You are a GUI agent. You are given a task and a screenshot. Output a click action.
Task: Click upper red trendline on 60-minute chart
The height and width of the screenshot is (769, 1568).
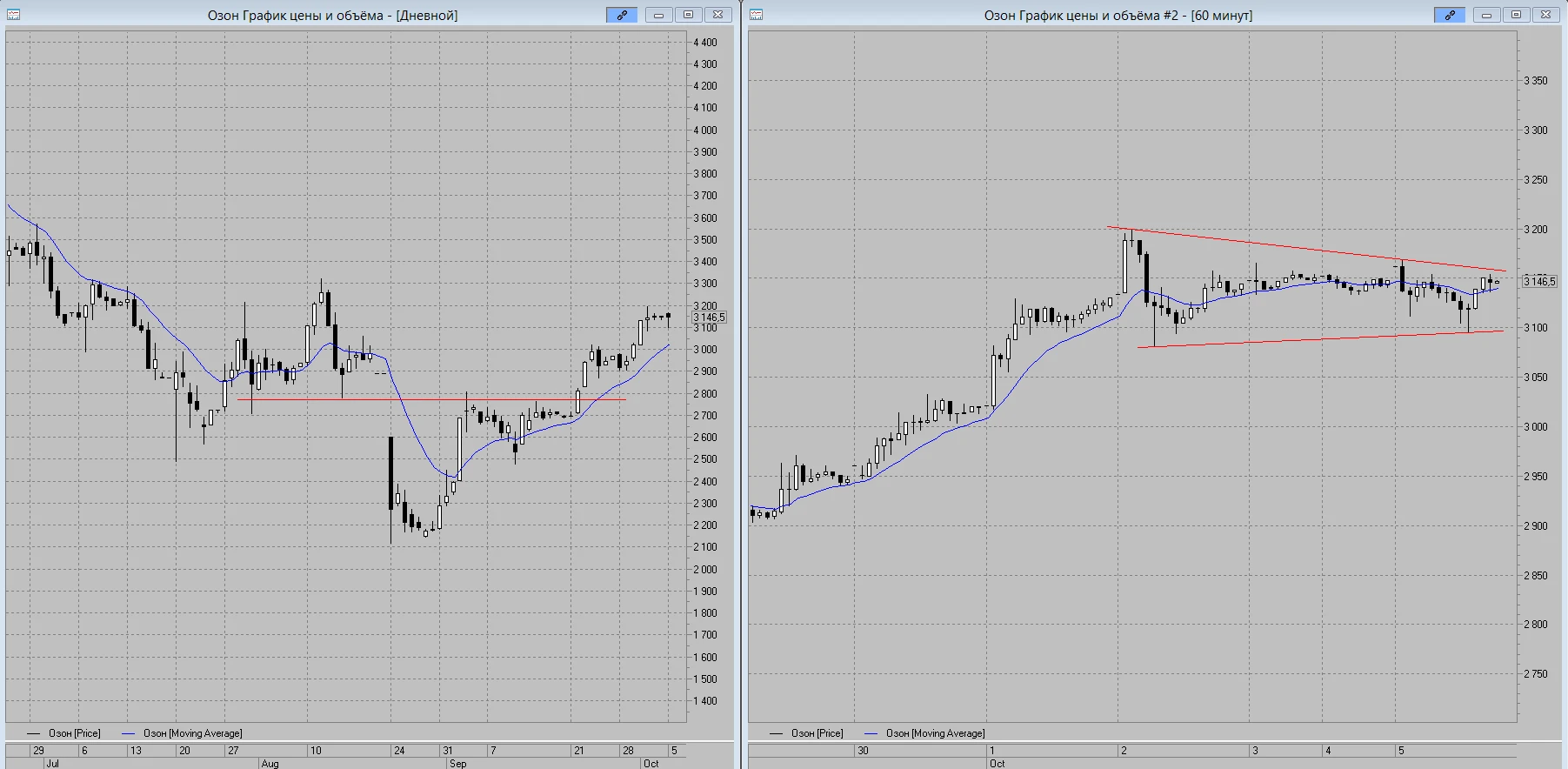tap(1306, 249)
